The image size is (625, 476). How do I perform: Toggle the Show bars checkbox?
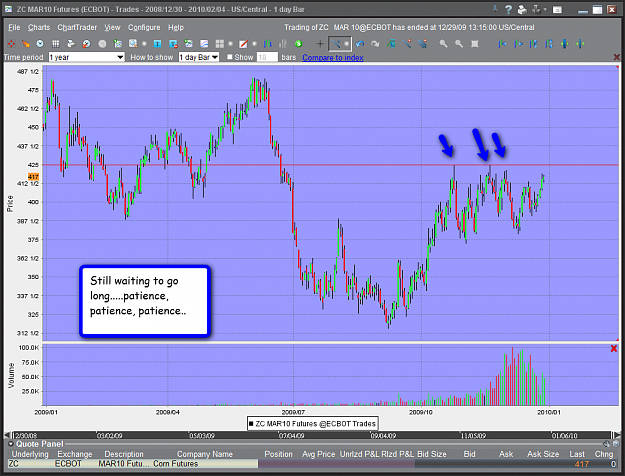(x=230, y=57)
